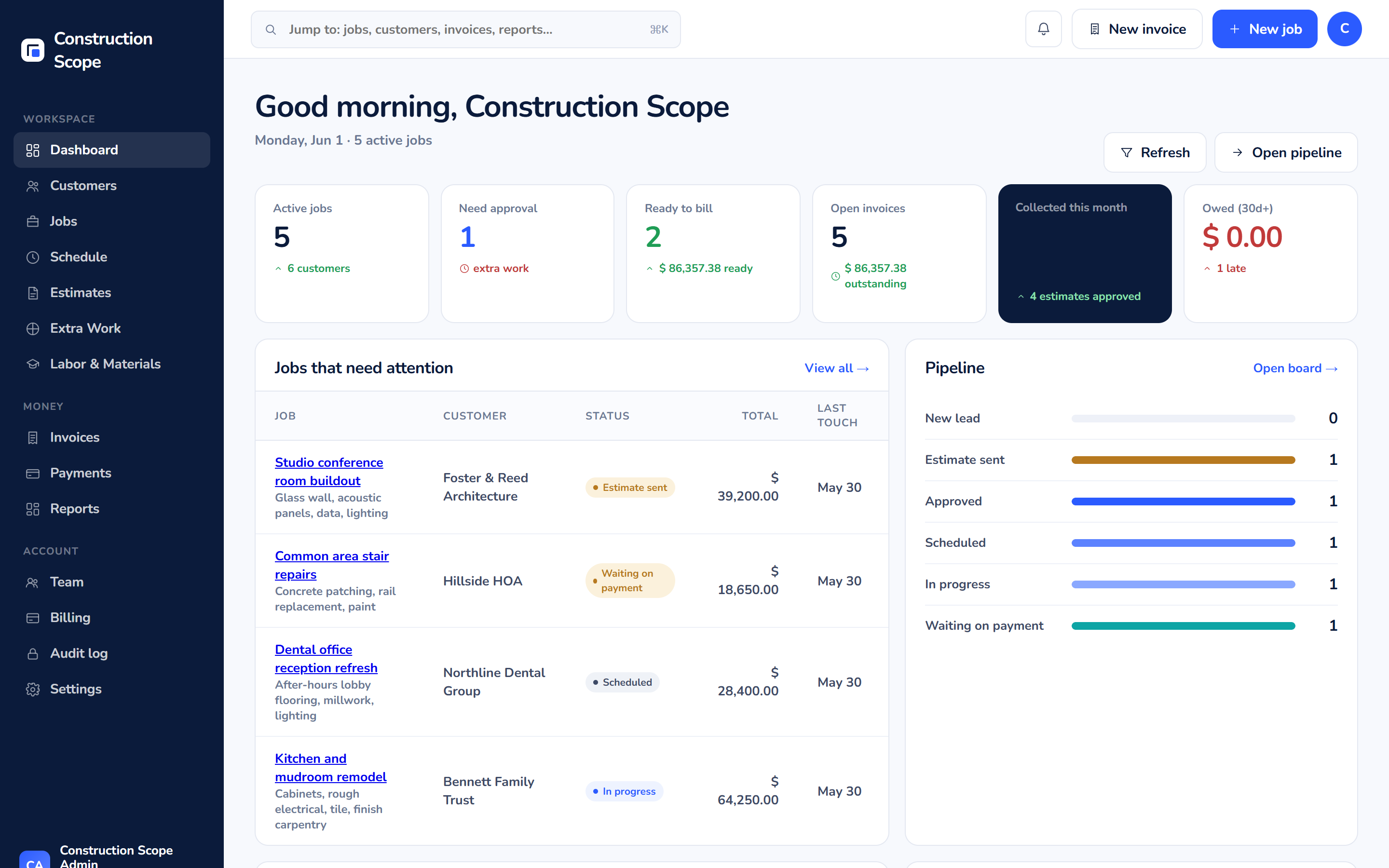Click the Approved pipeline bar
The width and height of the screenshot is (1389, 868).
[1183, 502]
